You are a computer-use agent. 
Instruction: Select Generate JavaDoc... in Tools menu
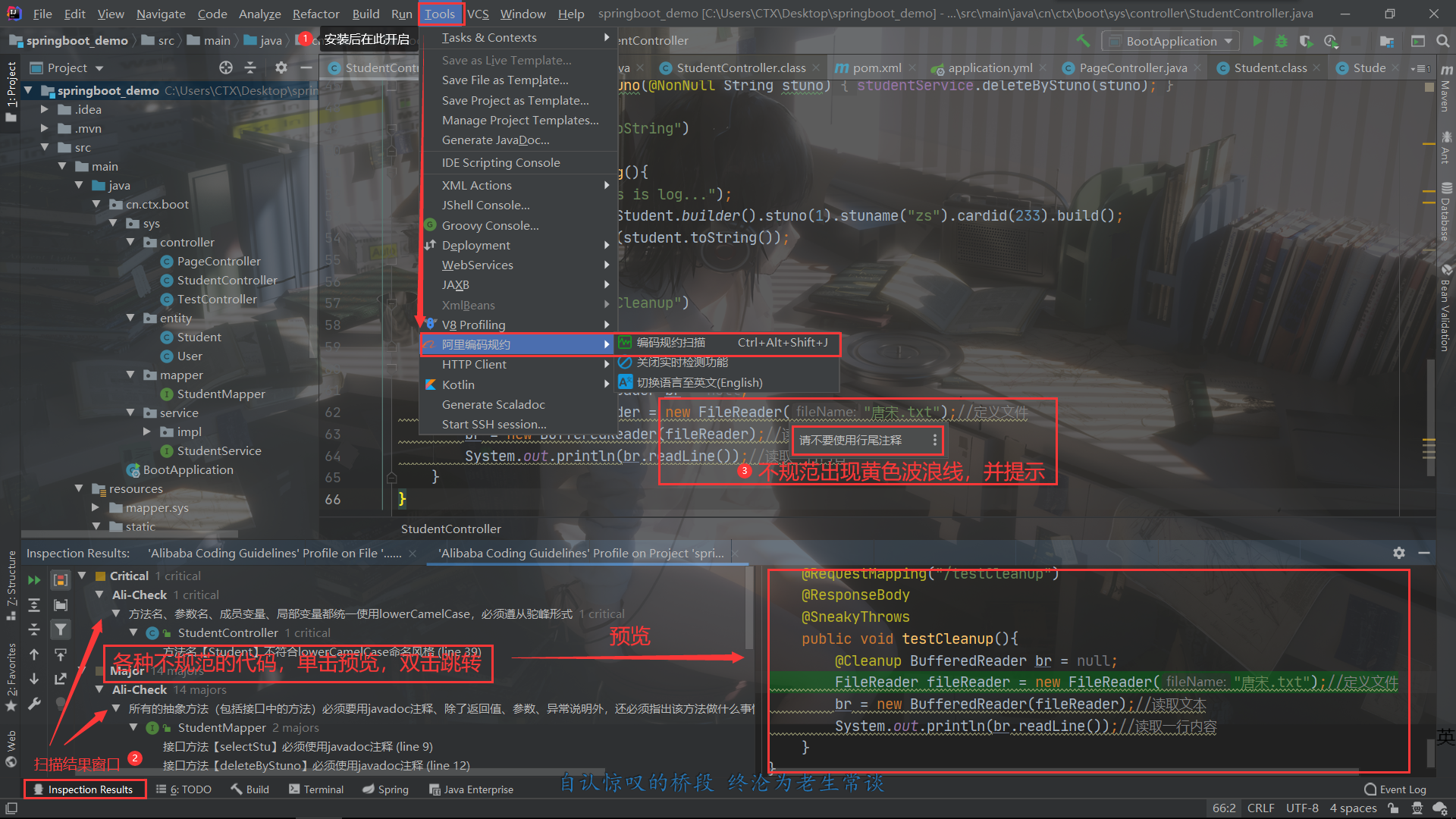496,140
